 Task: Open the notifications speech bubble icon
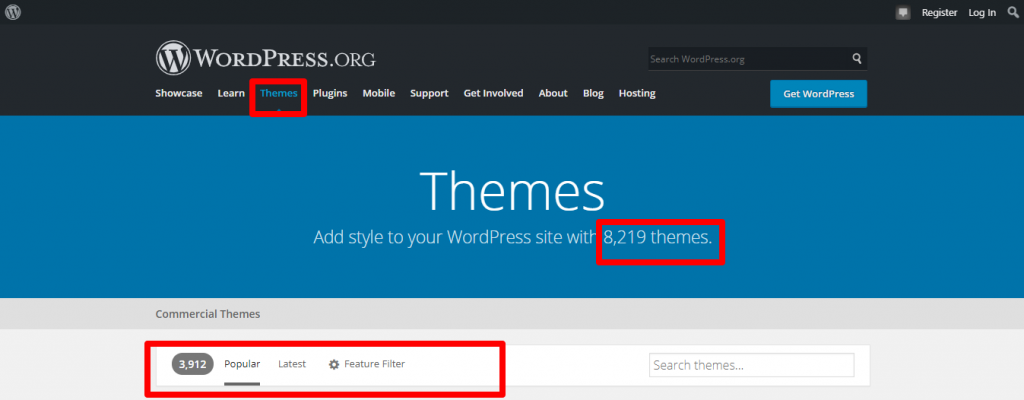pyautogui.click(x=903, y=12)
